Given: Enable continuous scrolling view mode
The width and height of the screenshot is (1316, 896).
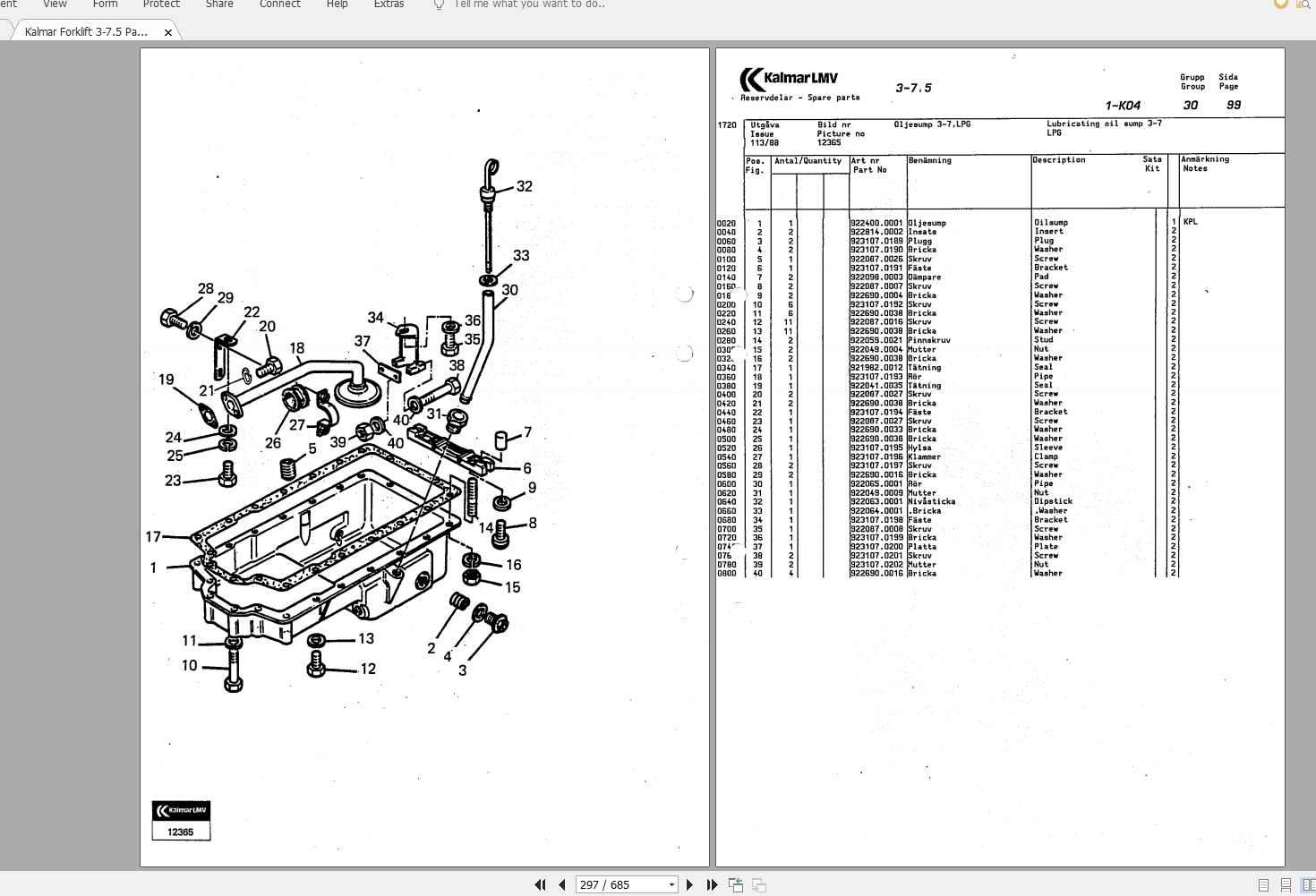Looking at the screenshot, I should (1286, 884).
